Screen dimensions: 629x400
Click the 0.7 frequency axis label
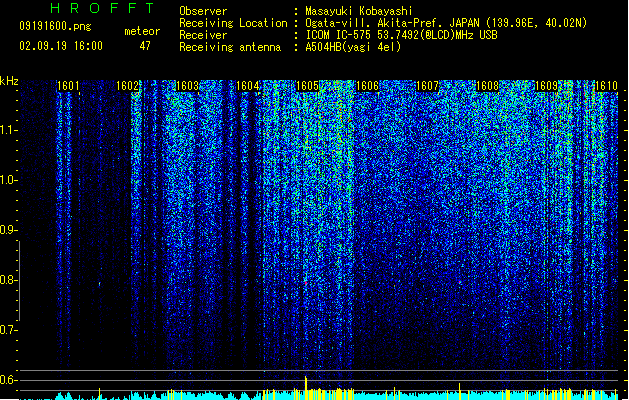tap(8, 330)
